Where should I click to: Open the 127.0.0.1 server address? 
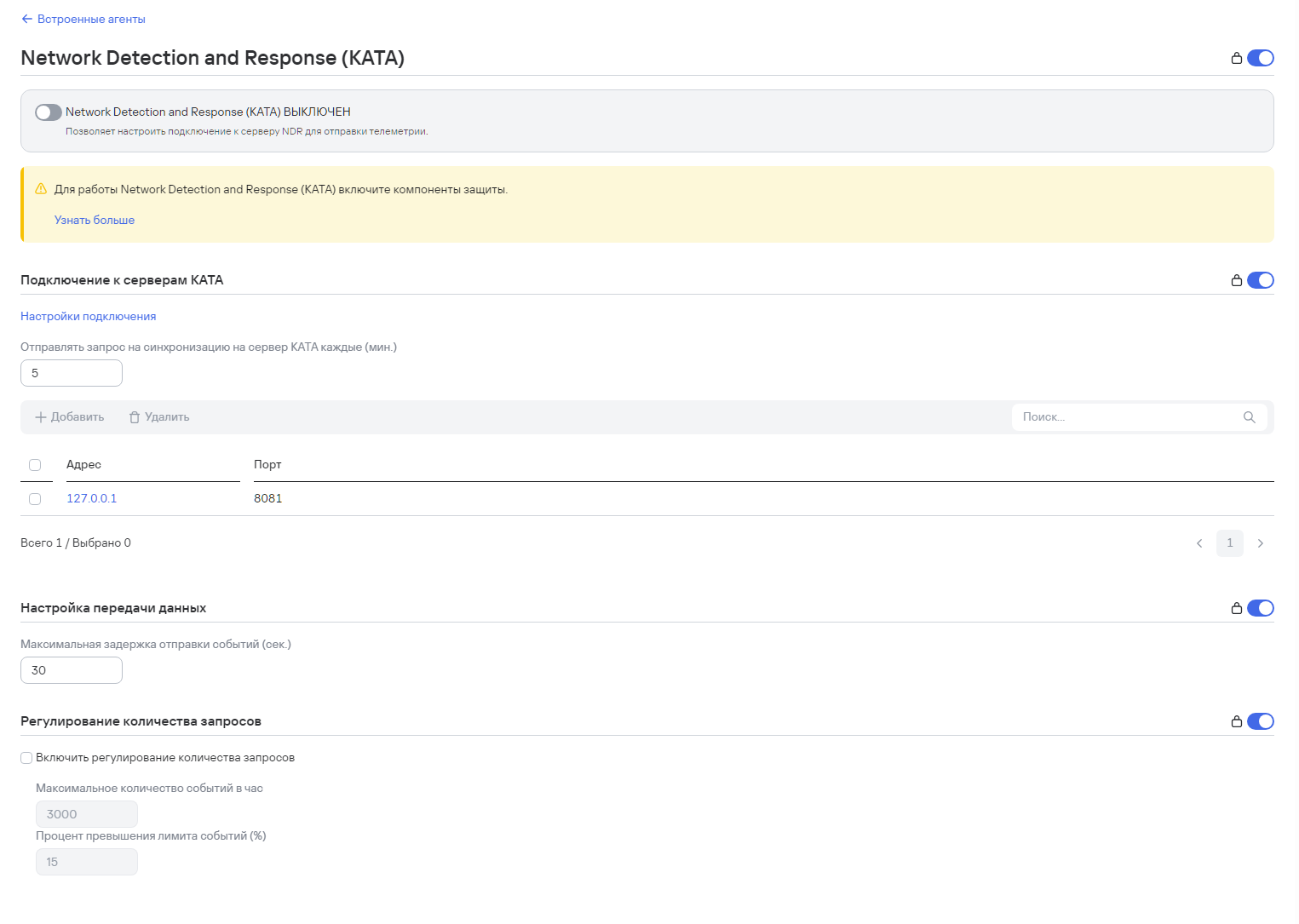[x=92, y=498]
